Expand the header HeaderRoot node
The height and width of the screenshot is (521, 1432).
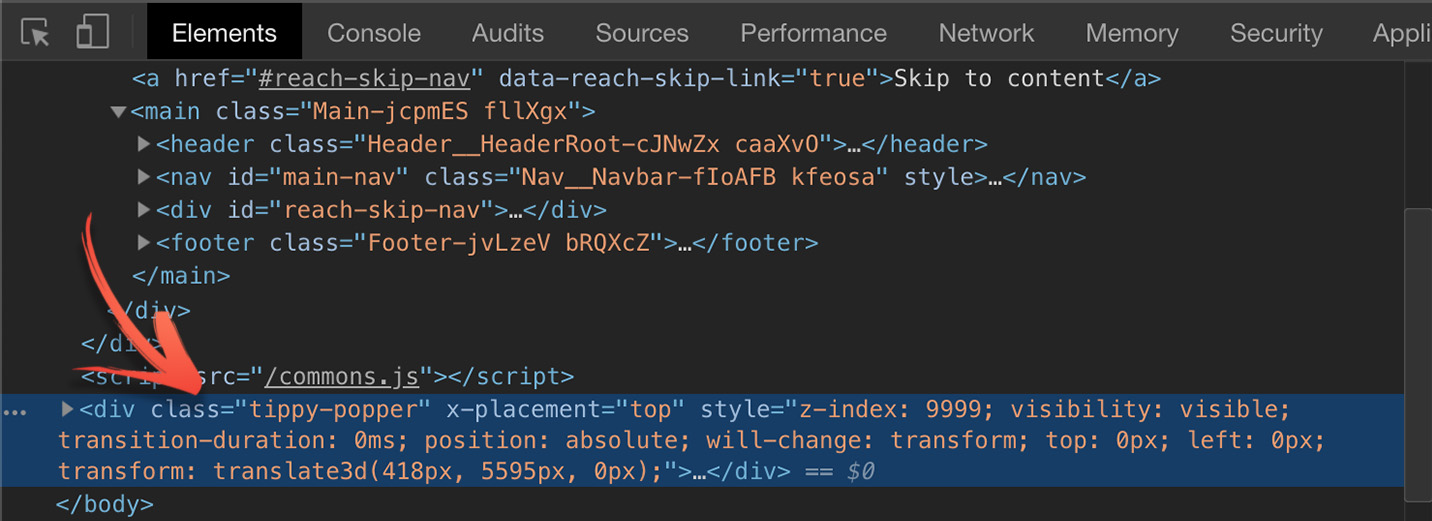[x=144, y=145]
